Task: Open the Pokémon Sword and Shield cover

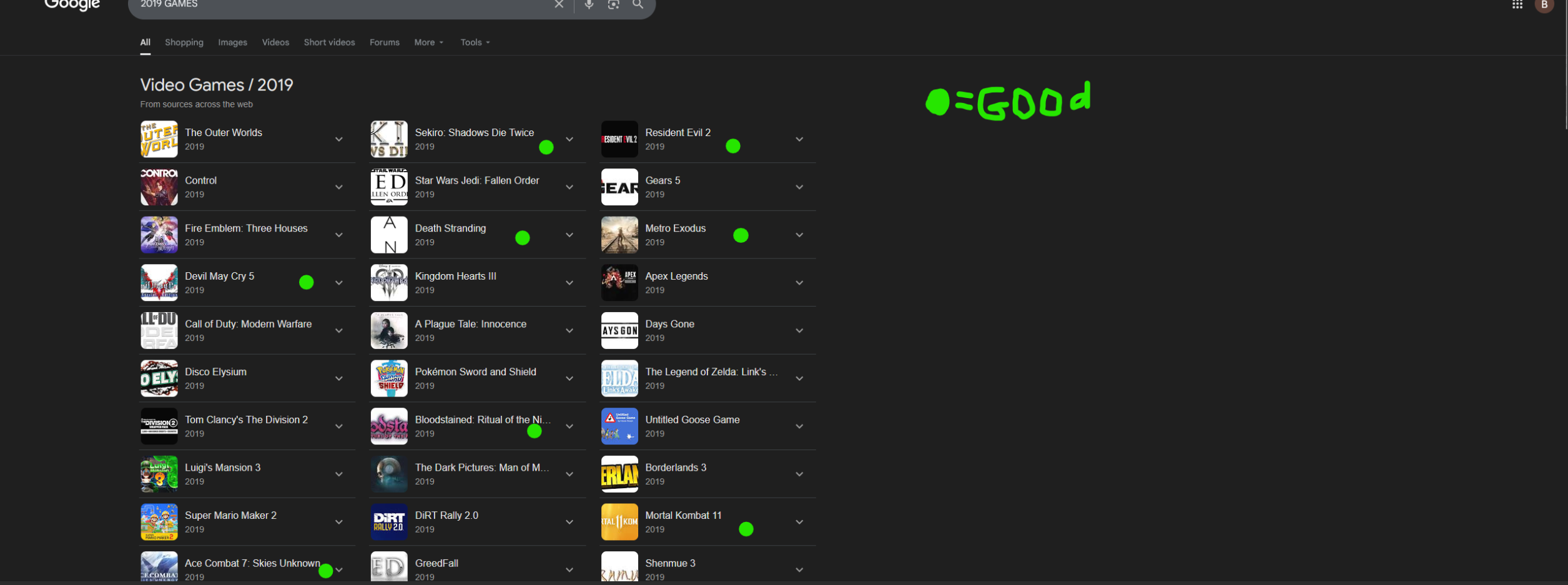Action: tap(389, 379)
